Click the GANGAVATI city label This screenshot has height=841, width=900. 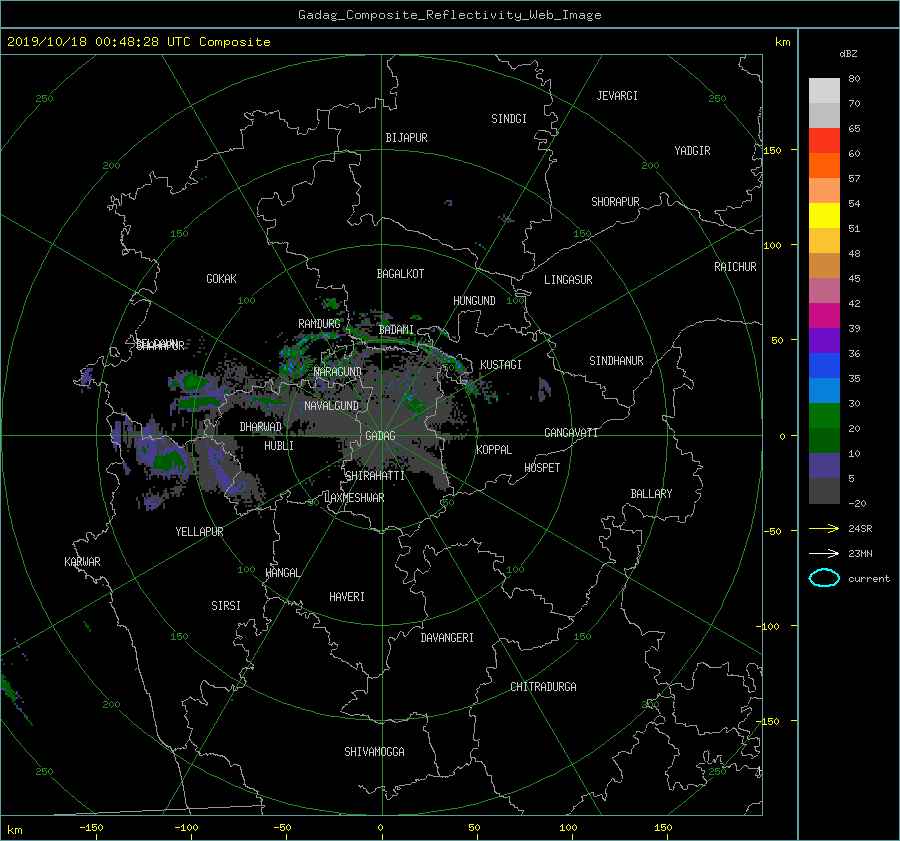point(571,432)
